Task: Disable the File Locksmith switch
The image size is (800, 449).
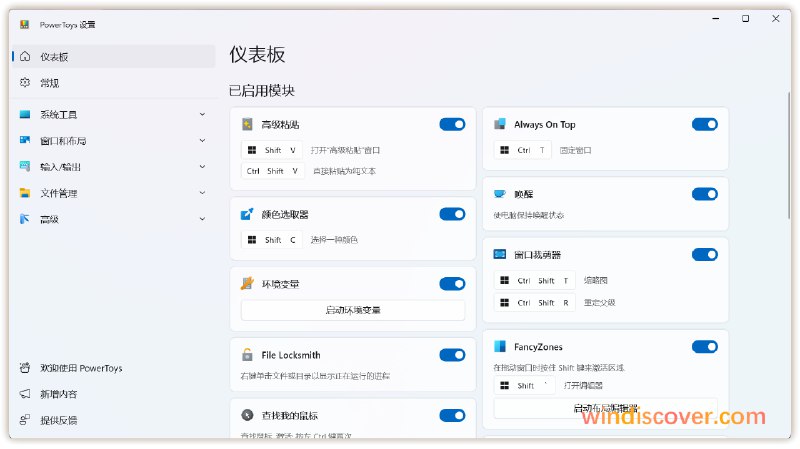Action: coord(453,355)
